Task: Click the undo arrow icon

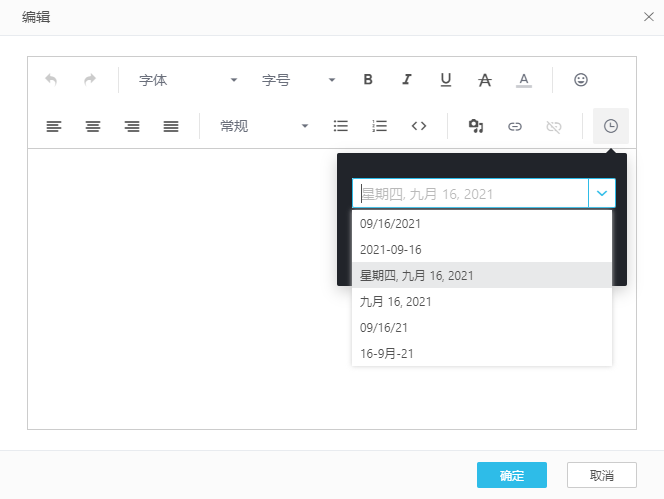Action: click(51, 80)
